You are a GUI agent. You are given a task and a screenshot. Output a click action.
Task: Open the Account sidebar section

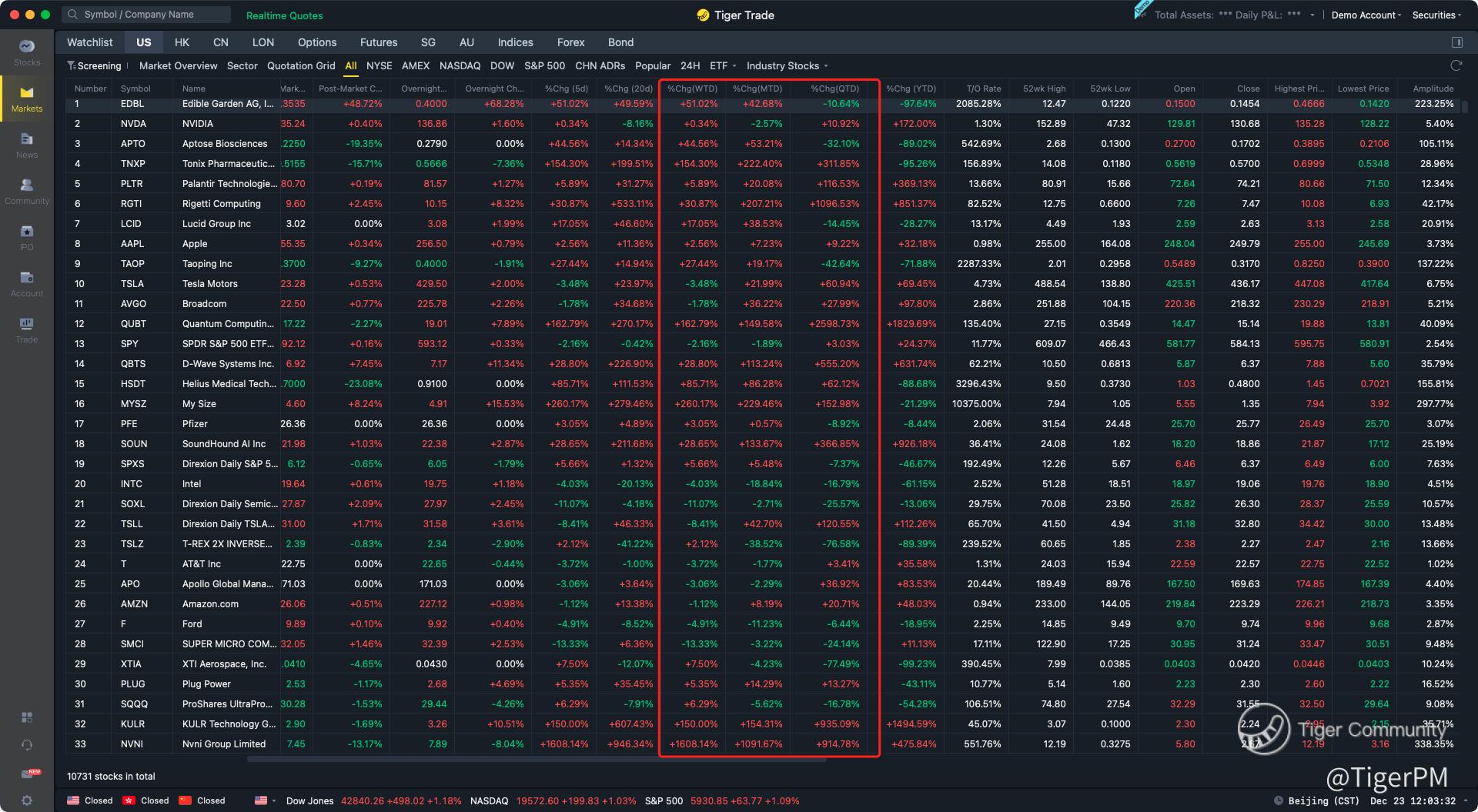(x=27, y=283)
